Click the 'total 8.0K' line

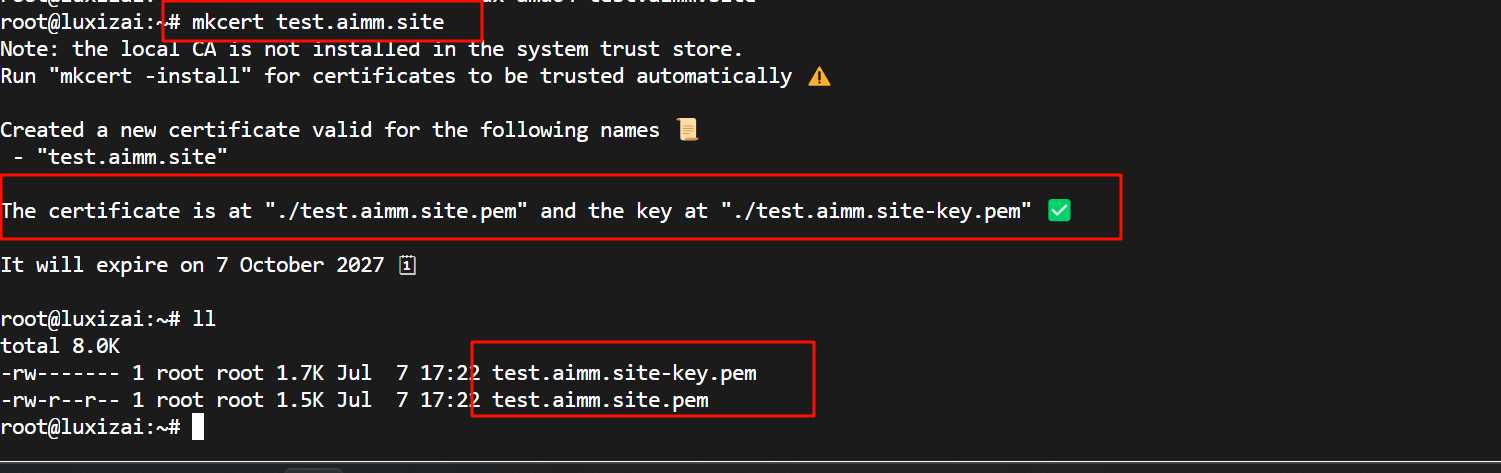click(x=60, y=346)
